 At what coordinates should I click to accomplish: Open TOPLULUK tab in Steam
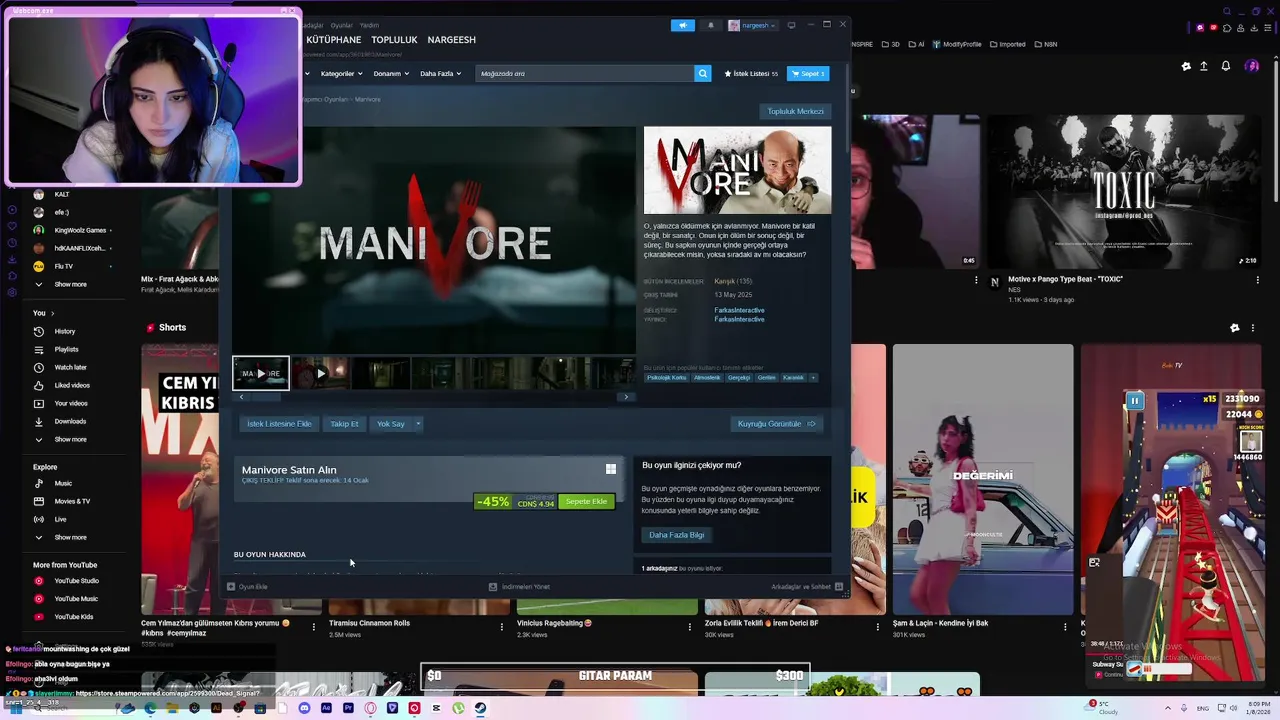pyautogui.click(x=394, y=40)
